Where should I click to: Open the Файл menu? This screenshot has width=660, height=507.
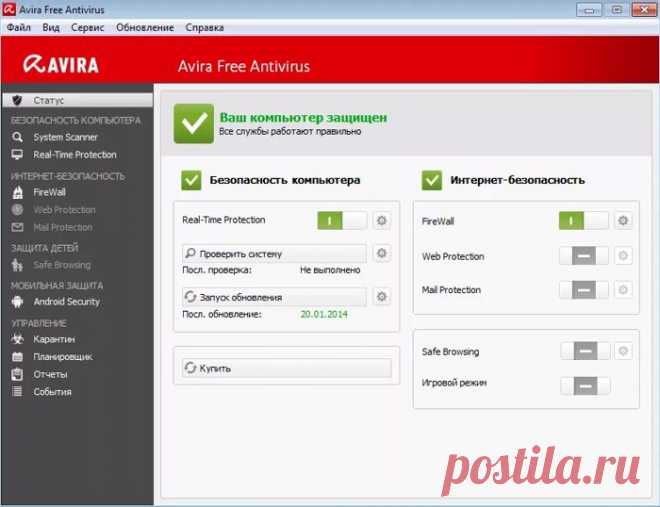(19, 27)
